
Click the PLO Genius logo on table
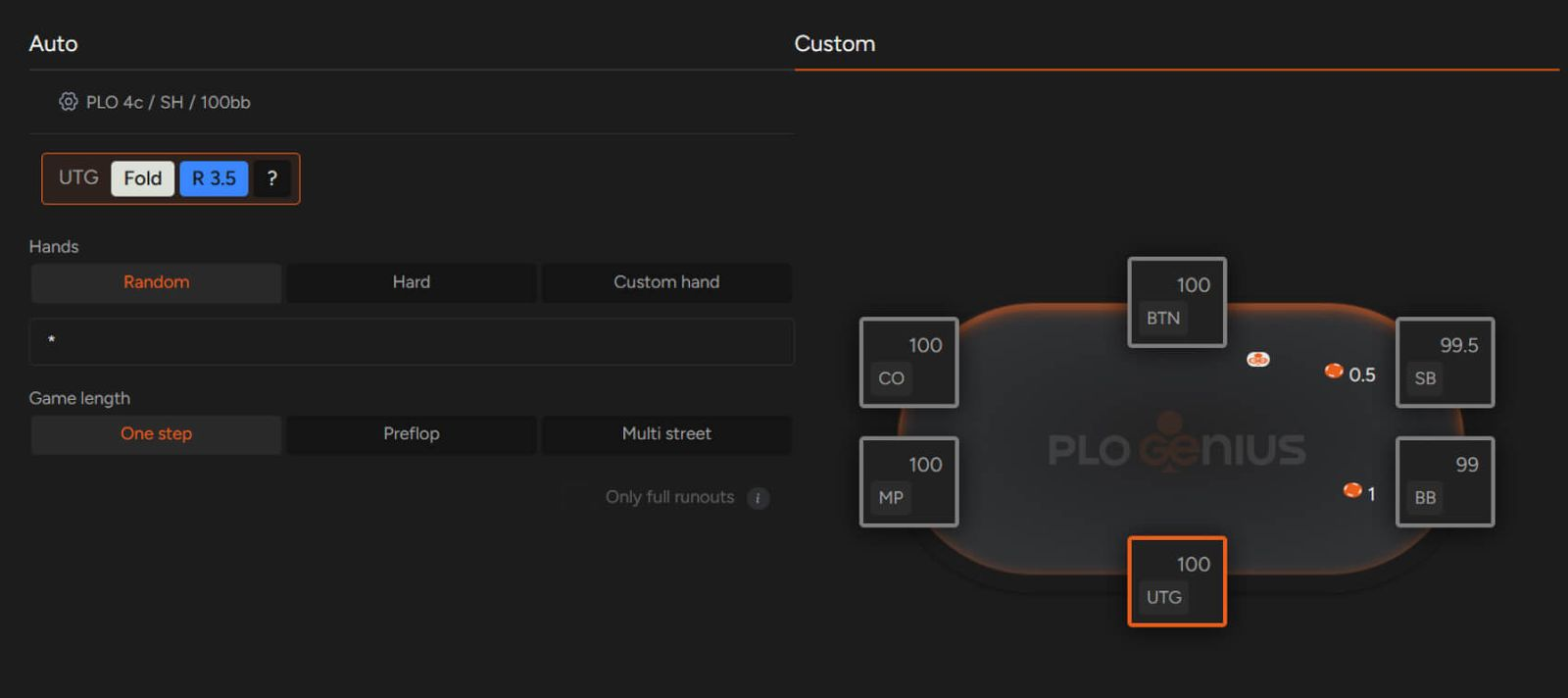(1176, 448)
